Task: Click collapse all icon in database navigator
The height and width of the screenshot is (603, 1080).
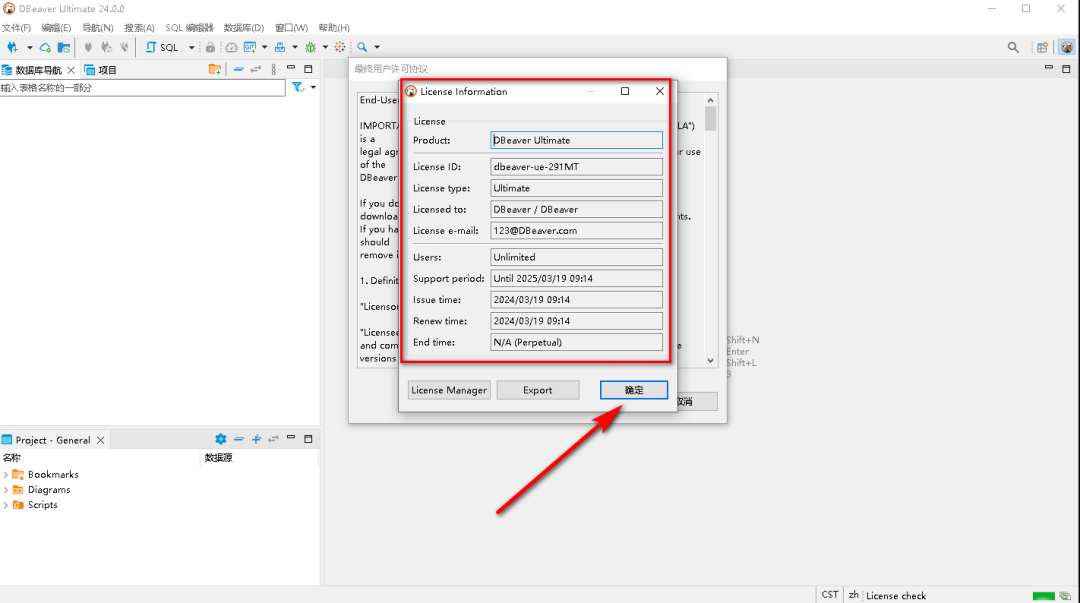Action: [238, 70]
